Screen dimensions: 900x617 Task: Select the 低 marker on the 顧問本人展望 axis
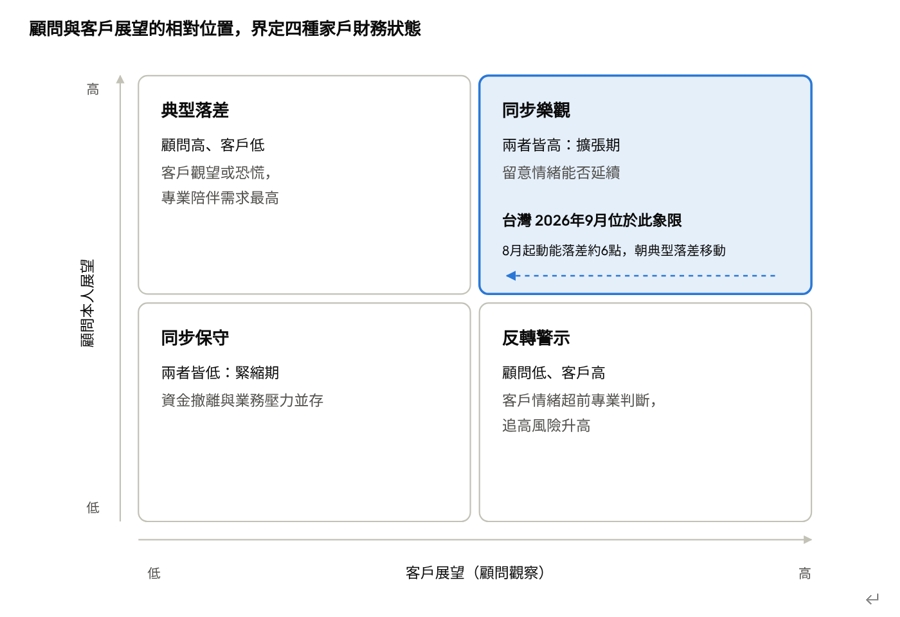click(93, 507)
